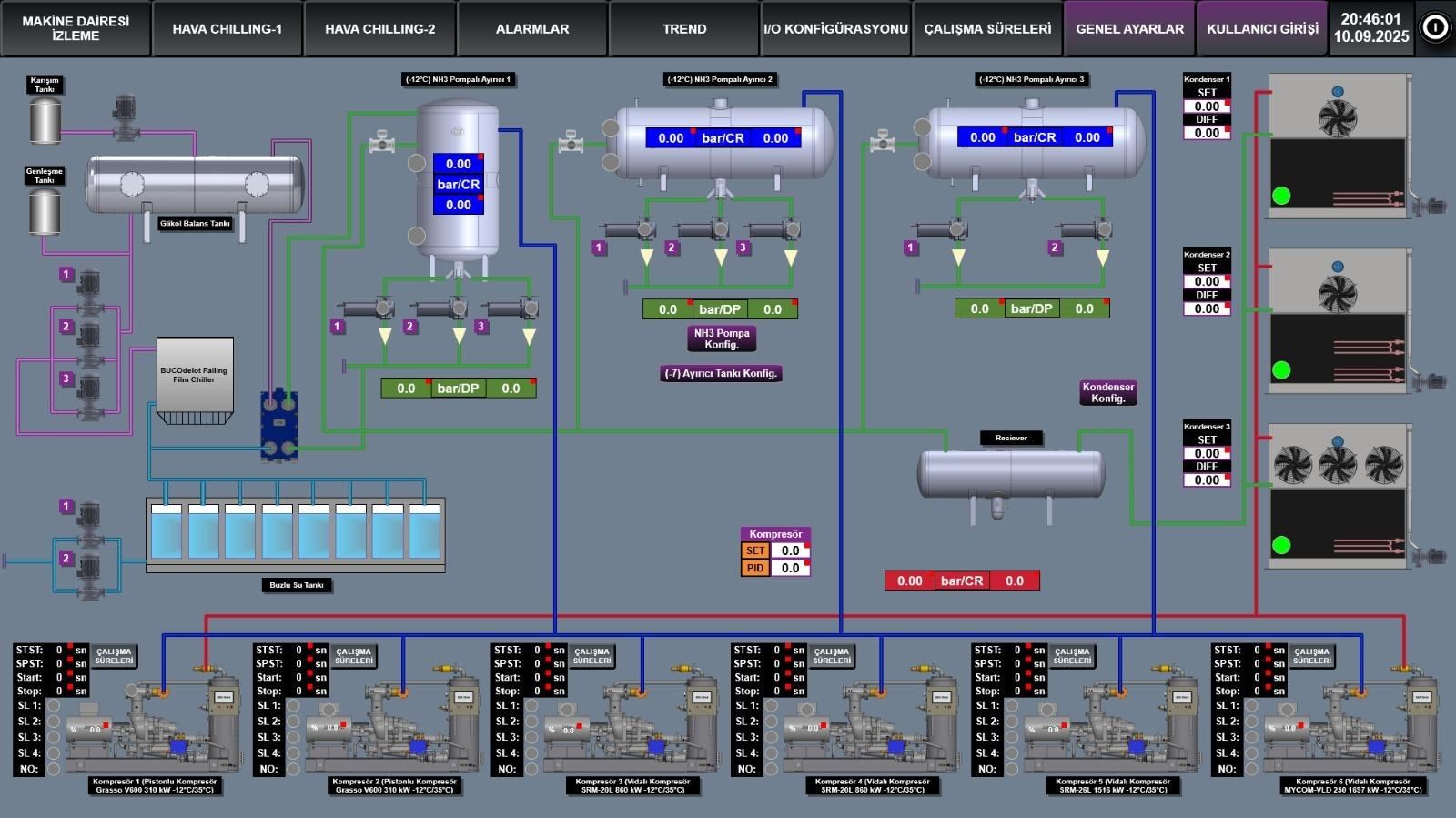Click the green status light on Kondenser 1
The width and height of the screenshot is (1456, 818).
[x=1281, y=195]
